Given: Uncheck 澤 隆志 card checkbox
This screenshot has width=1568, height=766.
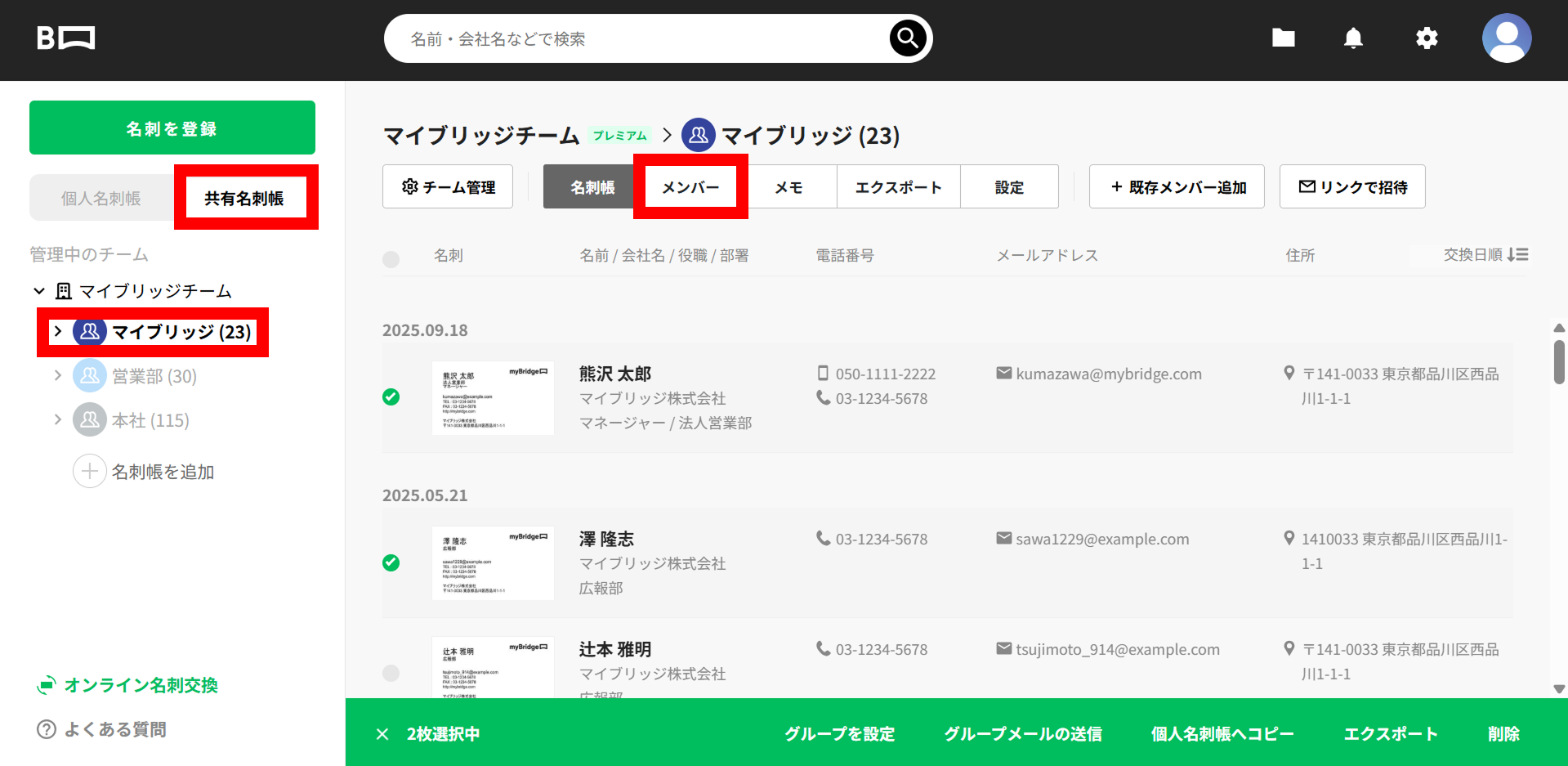Looking at the screenshot, I should [391, 562].
